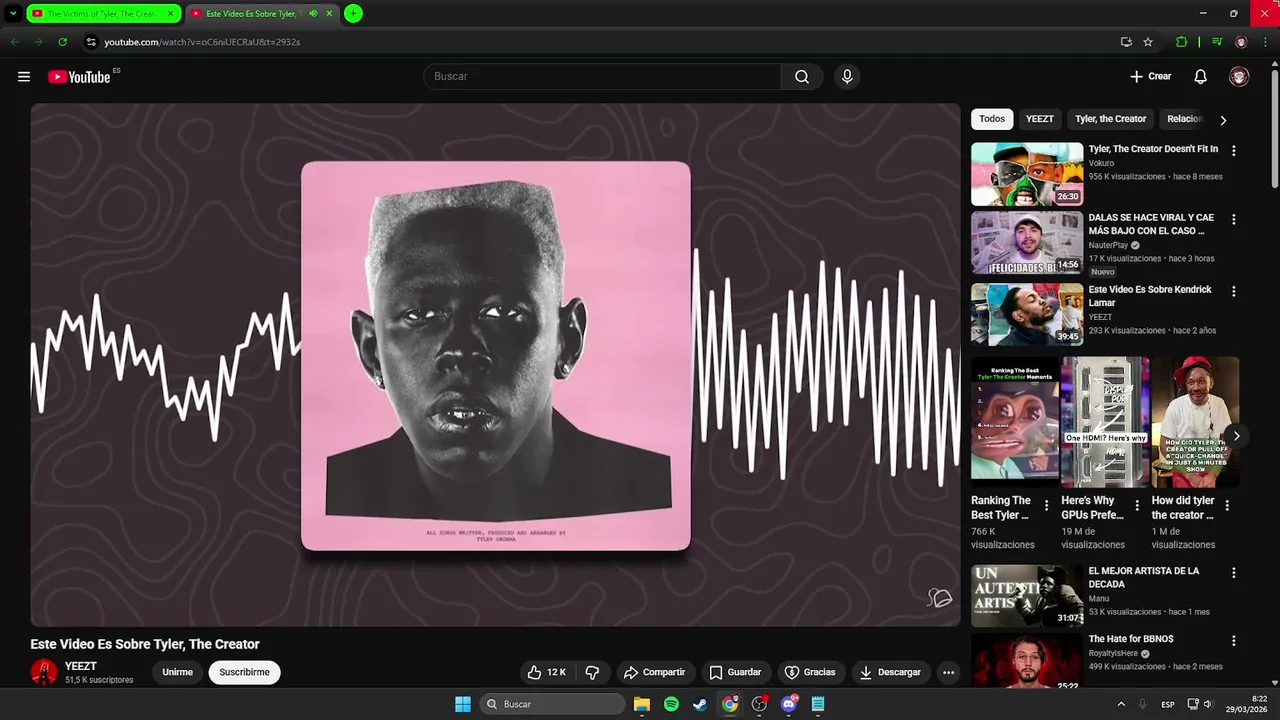Open browser extensions puzzle icon
The image size is (1280, 720).
[1182, 42]
